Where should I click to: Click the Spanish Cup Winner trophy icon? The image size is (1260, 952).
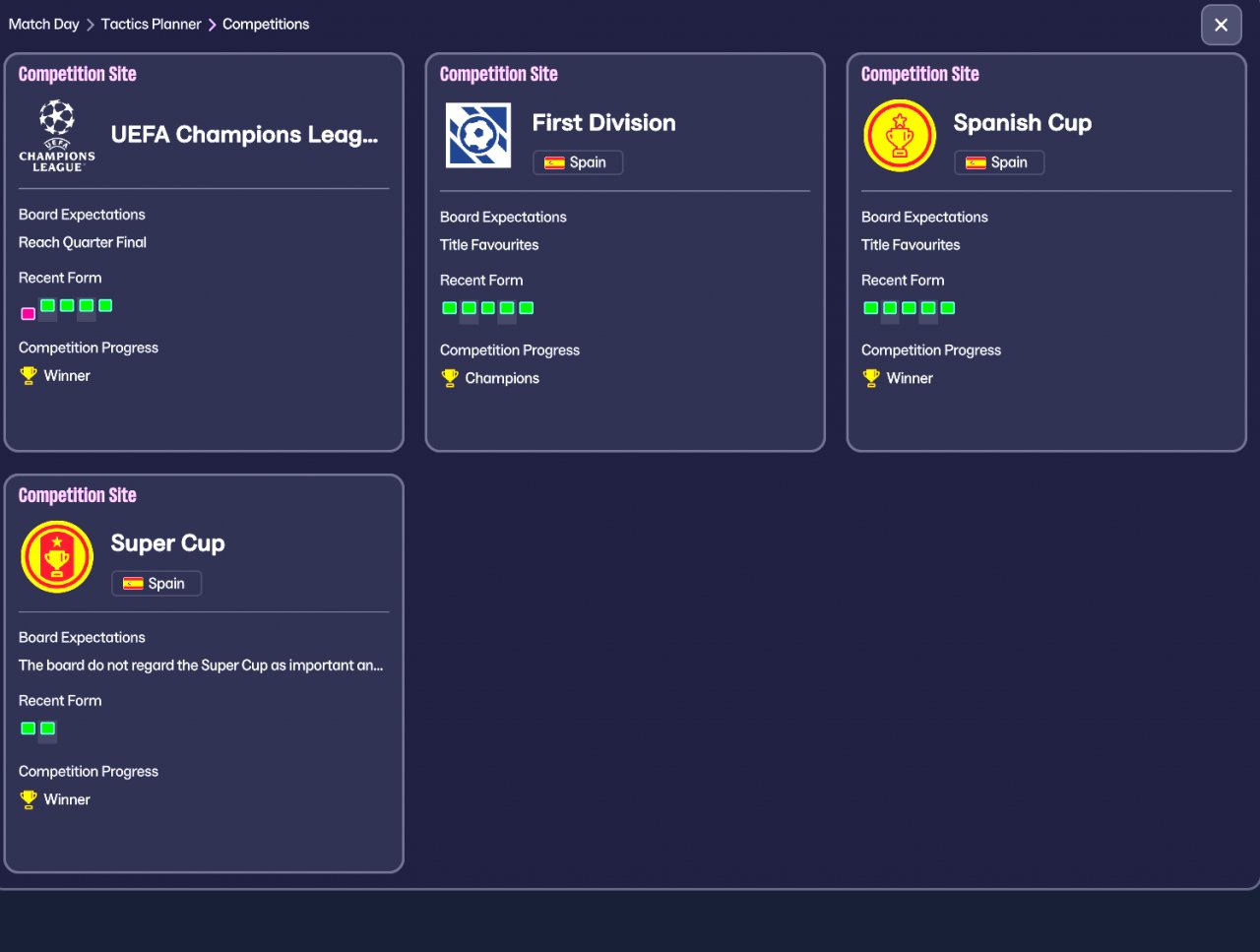(x=871, y=378)
